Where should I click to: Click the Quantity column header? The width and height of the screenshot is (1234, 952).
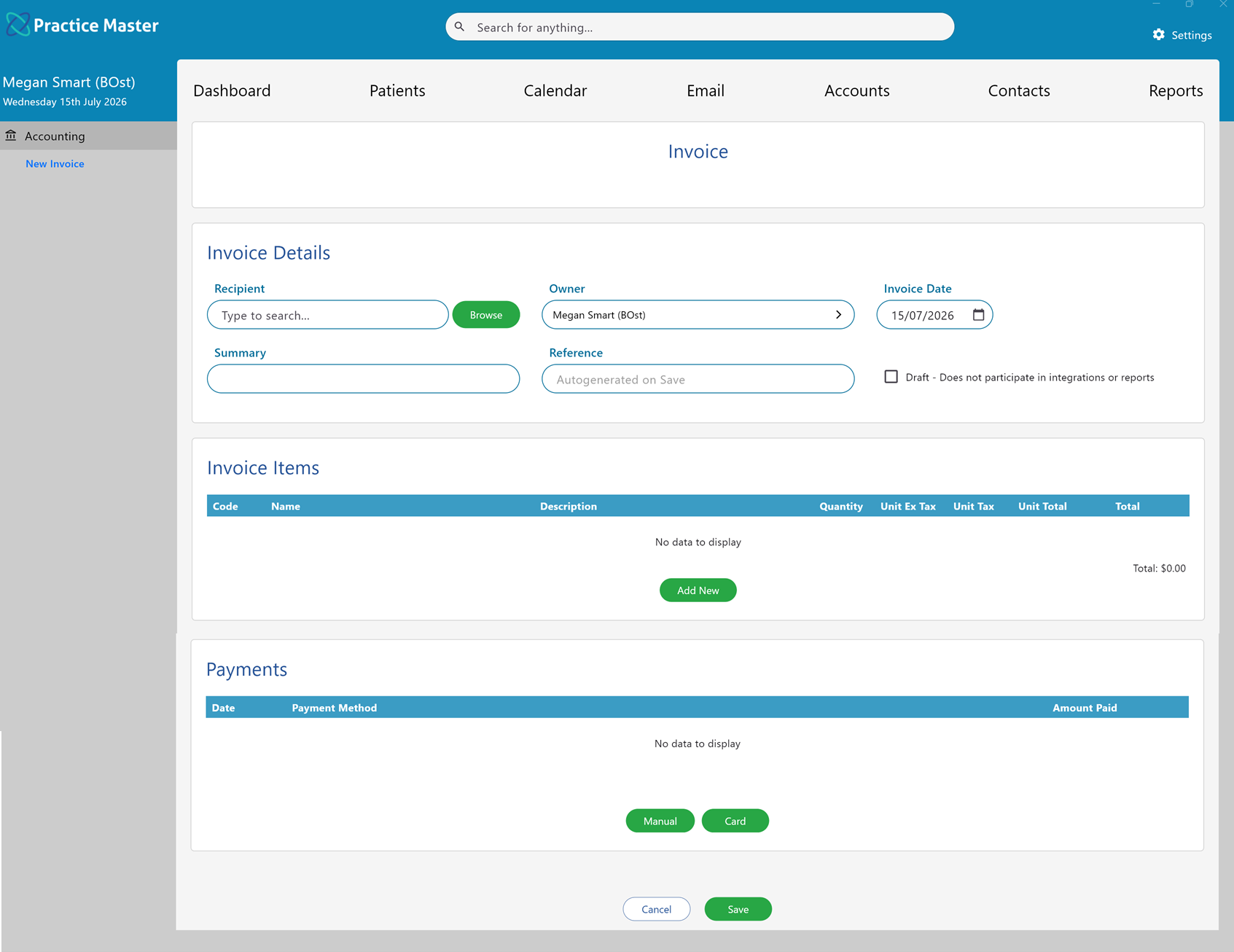pos(840,506)
